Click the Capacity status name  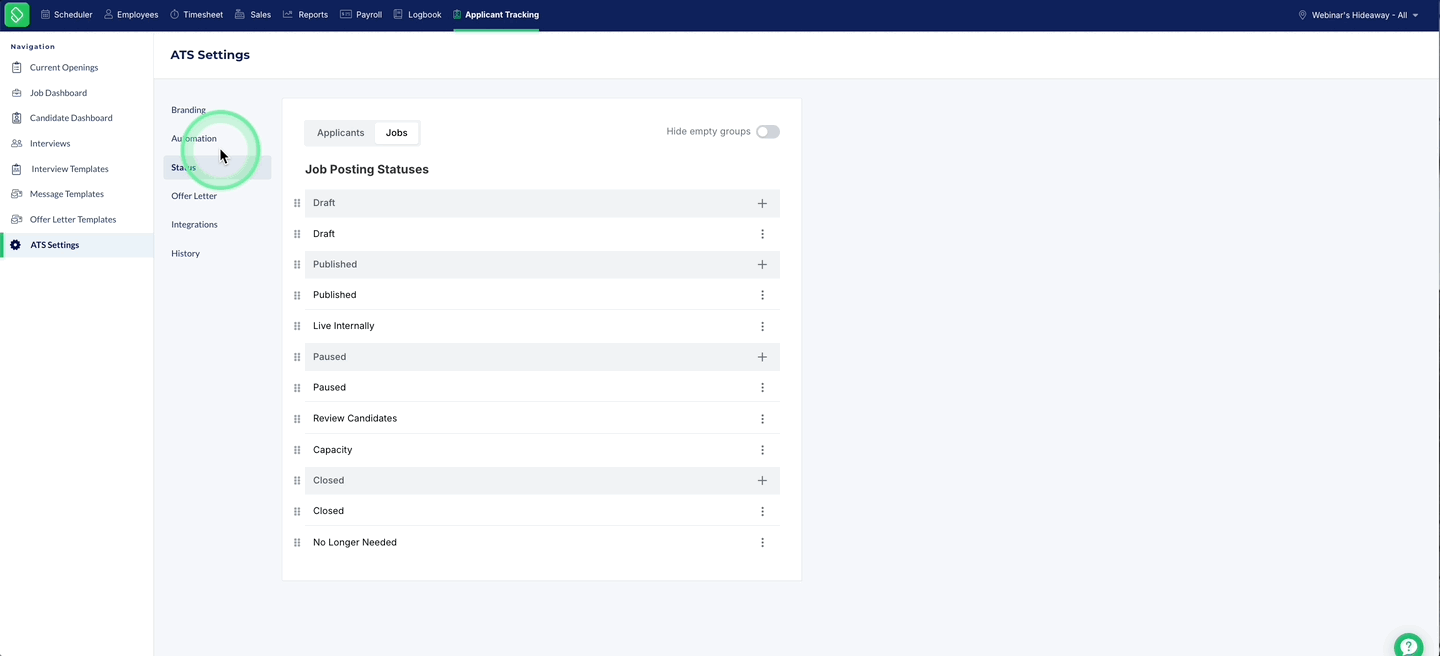click(x=333, y=450)
